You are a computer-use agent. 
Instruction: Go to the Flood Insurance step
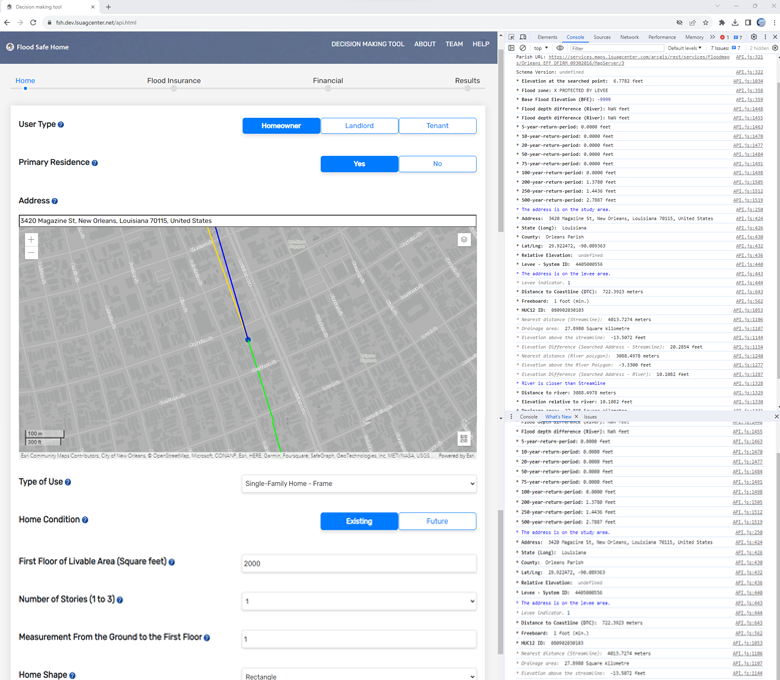point(174,81)
